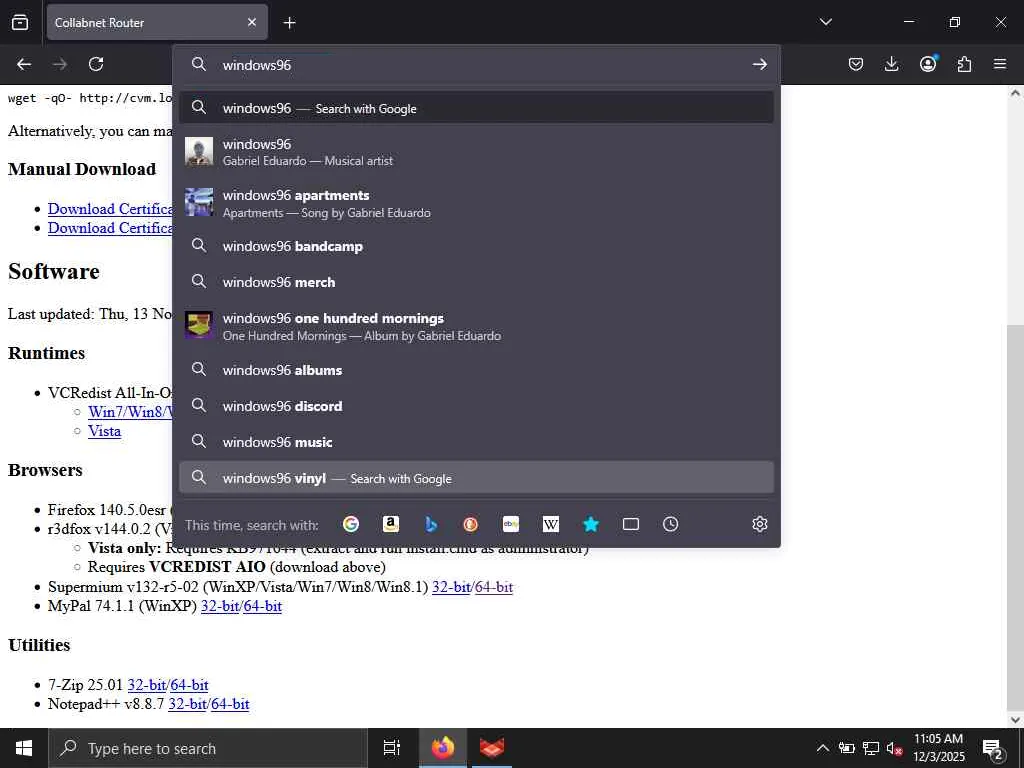This screenshot has width=1024, height=768.
Task: Select windows96 discord suggestion
Action: [x=477, y=406]
